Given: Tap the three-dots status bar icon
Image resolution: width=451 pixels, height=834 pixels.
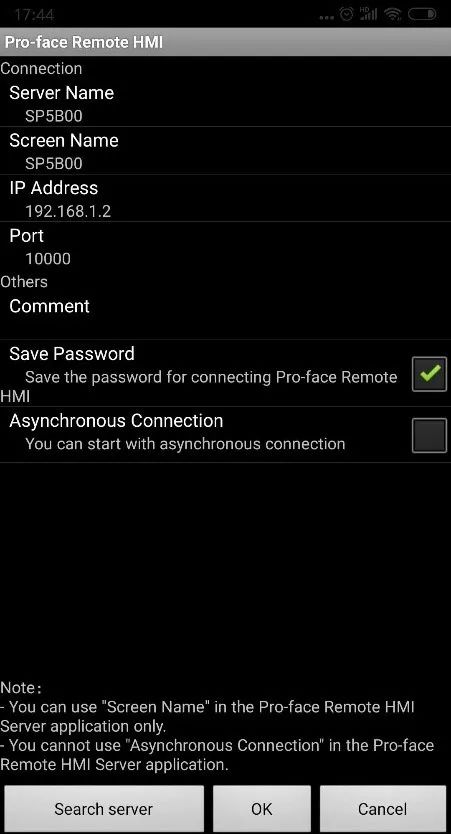Looking at the screenshot, I should tap(327, 17).
